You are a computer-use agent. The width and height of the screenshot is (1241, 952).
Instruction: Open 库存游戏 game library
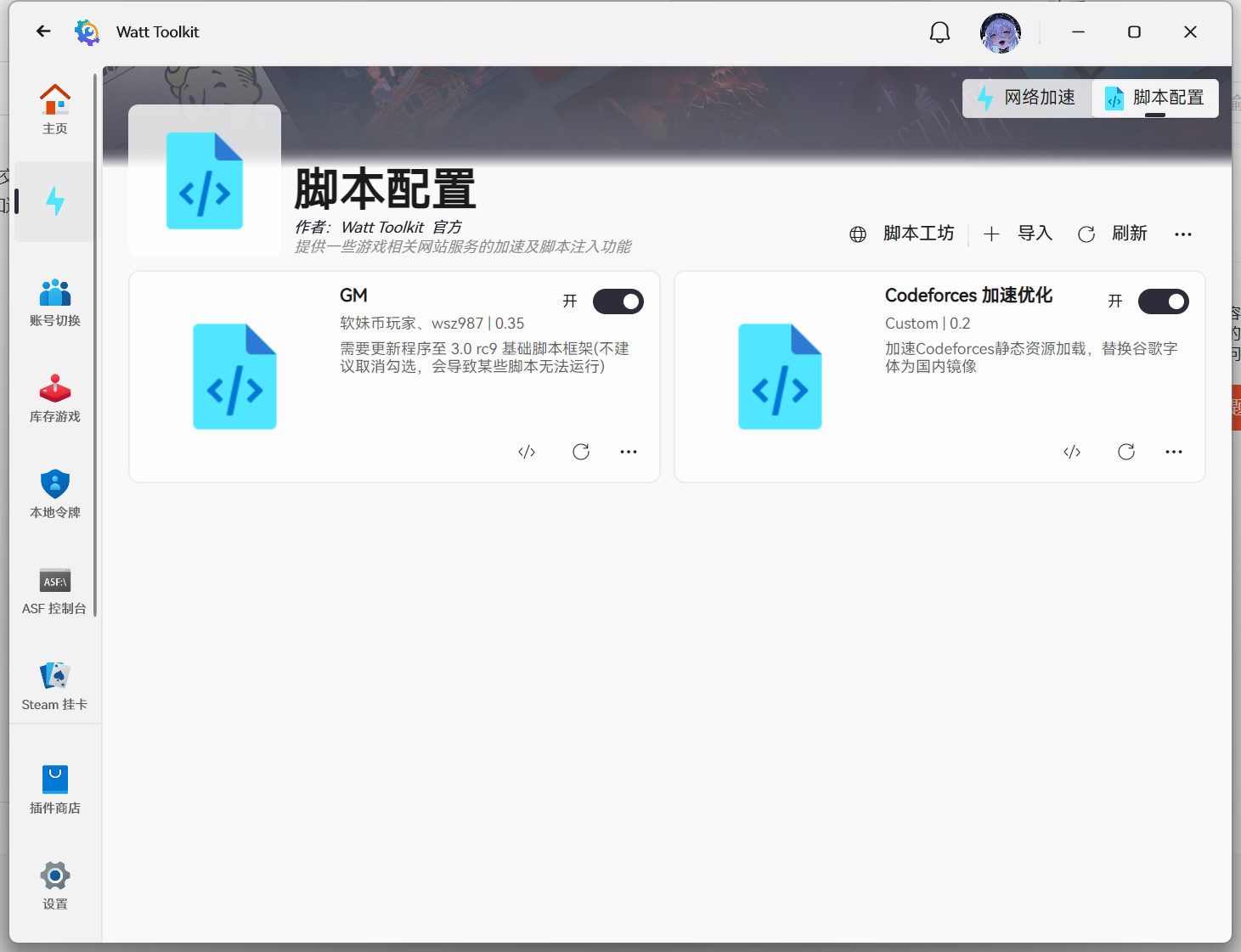coord(55,399)
